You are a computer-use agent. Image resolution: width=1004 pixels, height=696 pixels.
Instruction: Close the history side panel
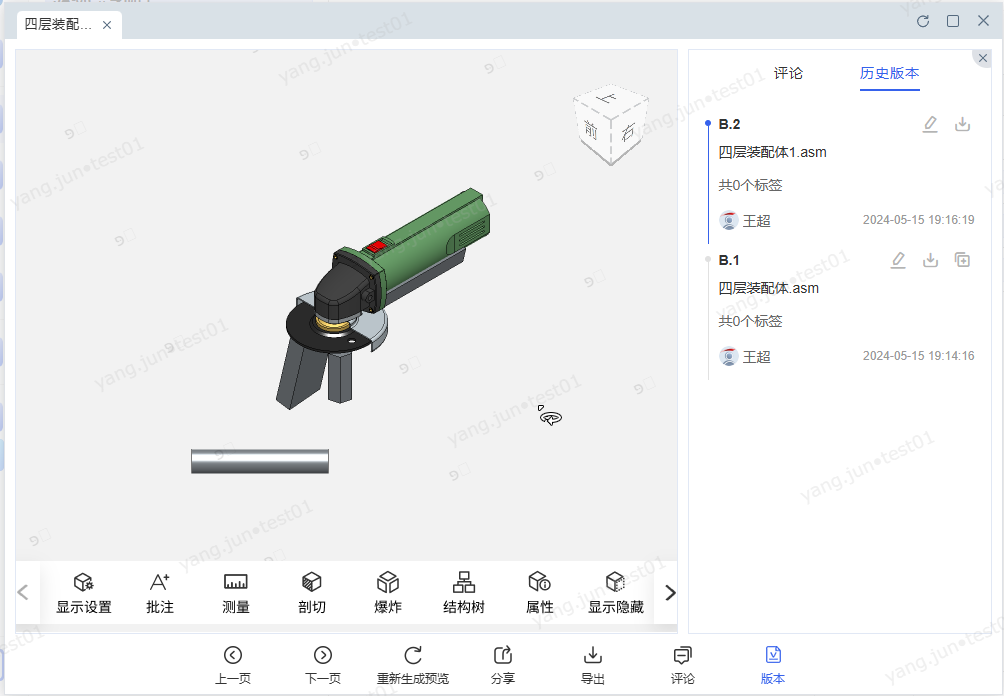click(983, 58)
